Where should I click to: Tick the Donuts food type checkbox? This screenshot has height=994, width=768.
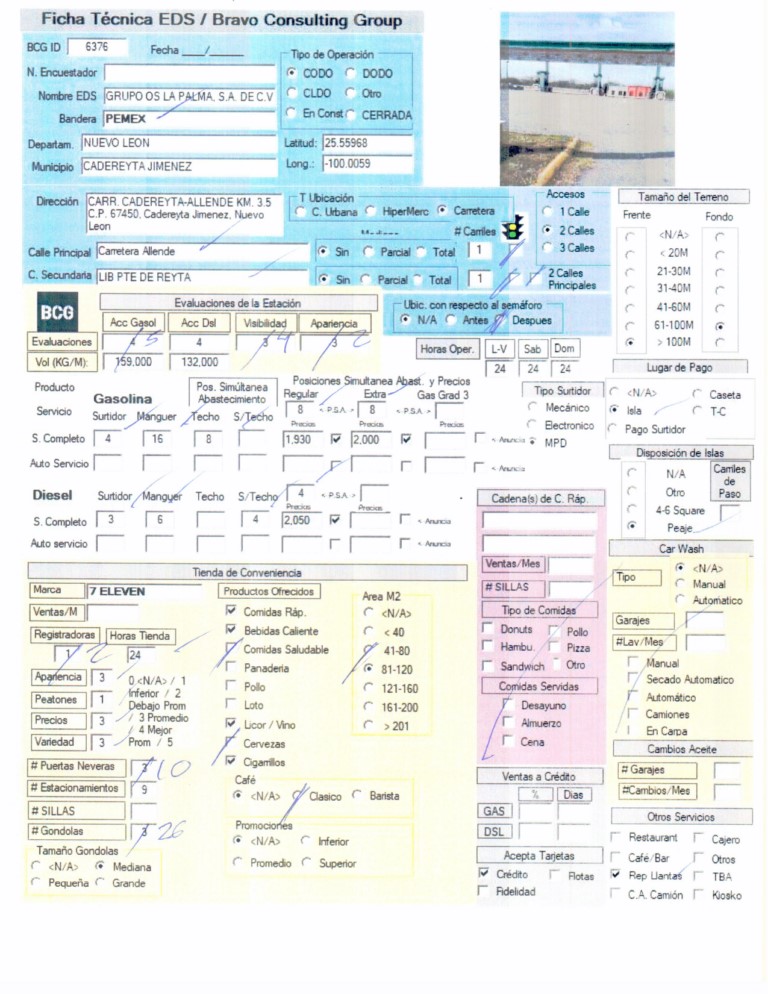(488, 628)
